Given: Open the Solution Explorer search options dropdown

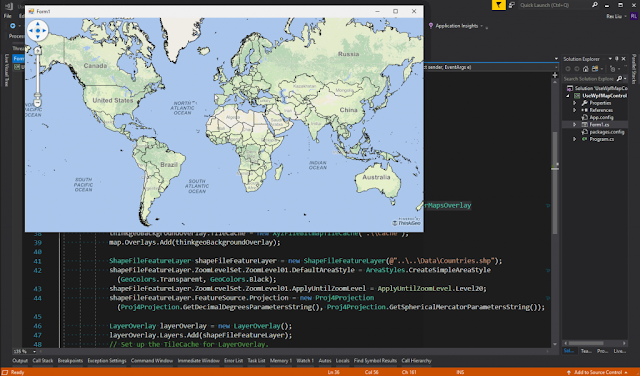Looking at the screenshot, I should pyautogui.click(x=625, y=79).
